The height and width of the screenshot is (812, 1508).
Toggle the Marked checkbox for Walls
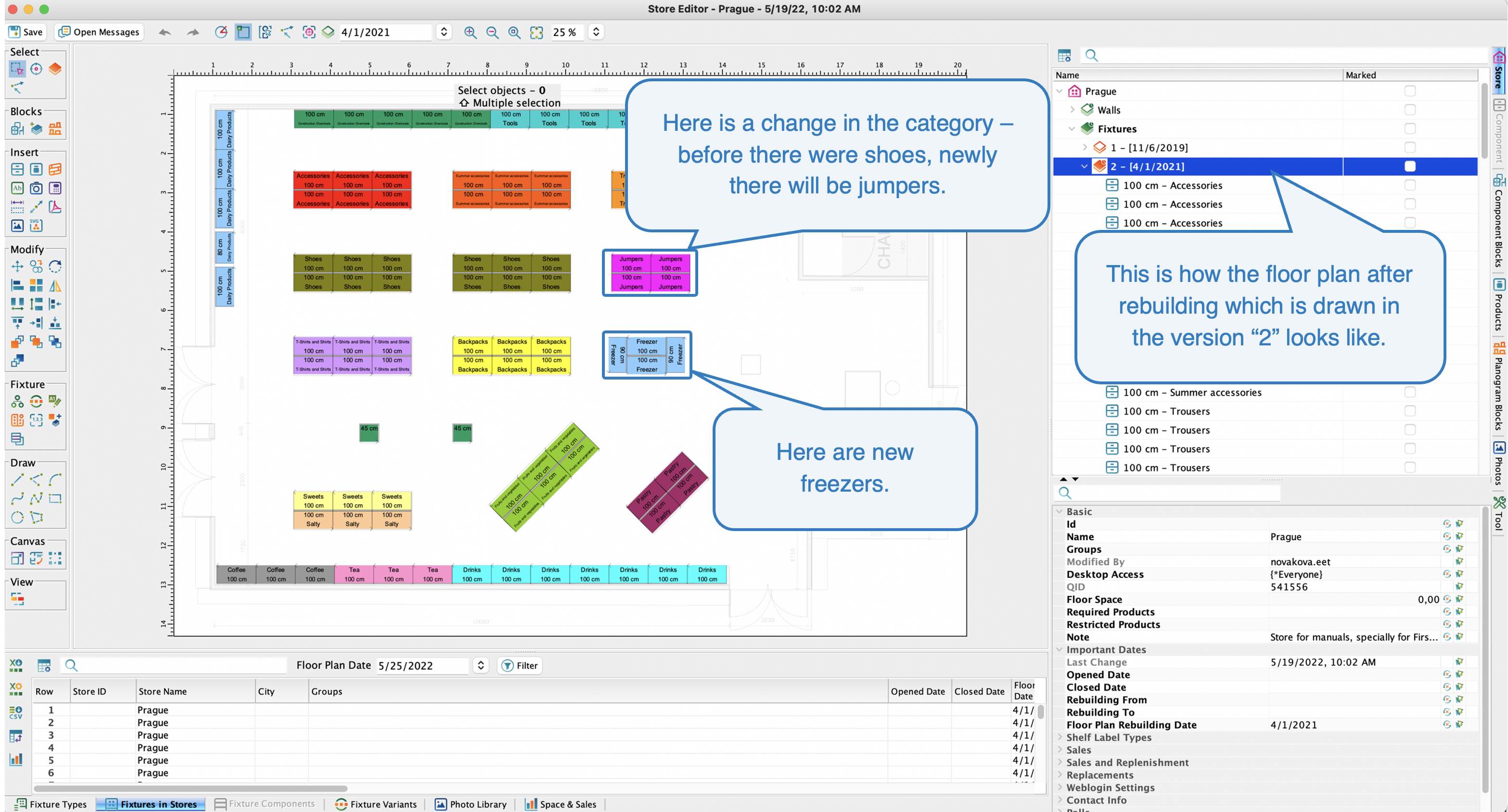click(1410, 110)
